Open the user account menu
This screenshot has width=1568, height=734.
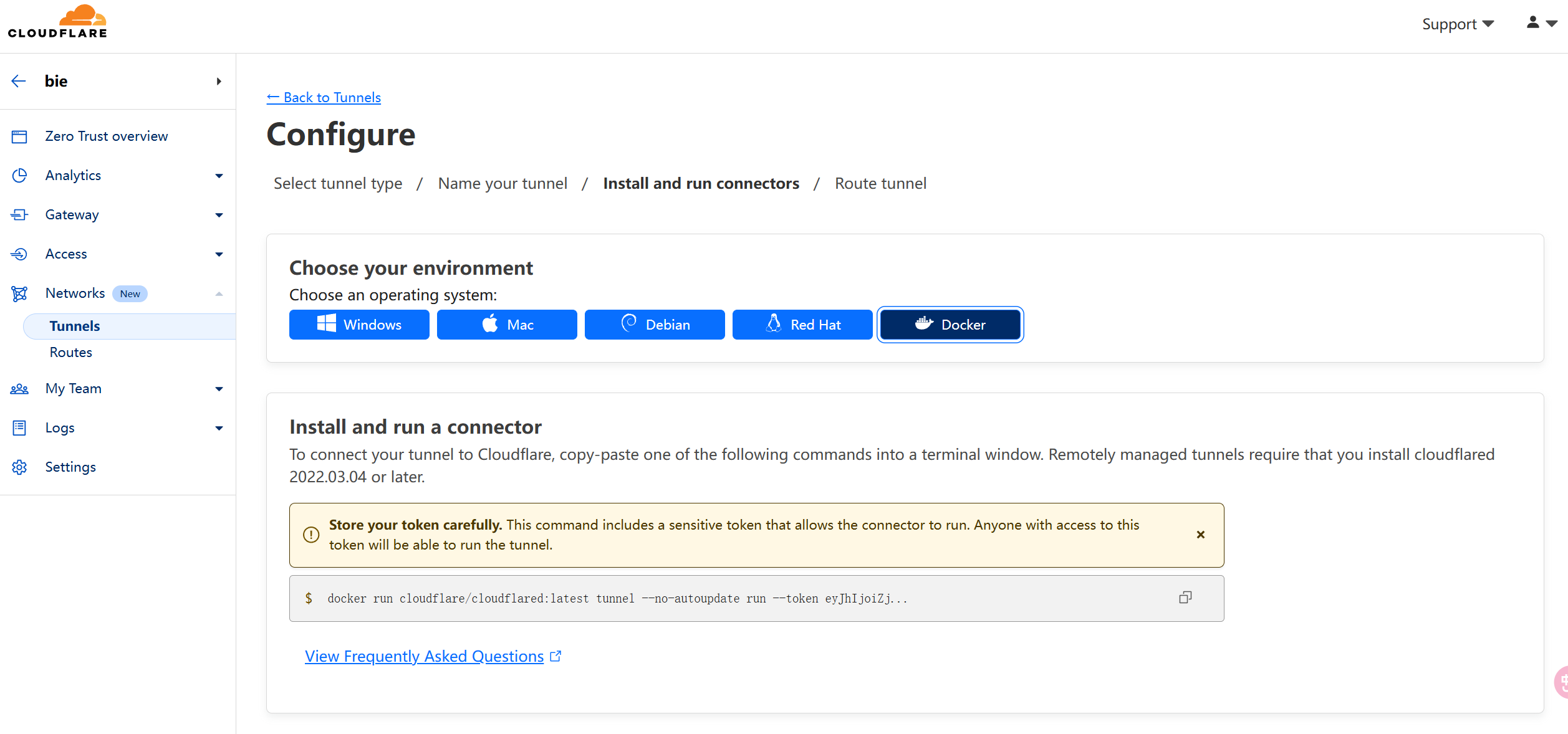click(x=1542, y=22)
